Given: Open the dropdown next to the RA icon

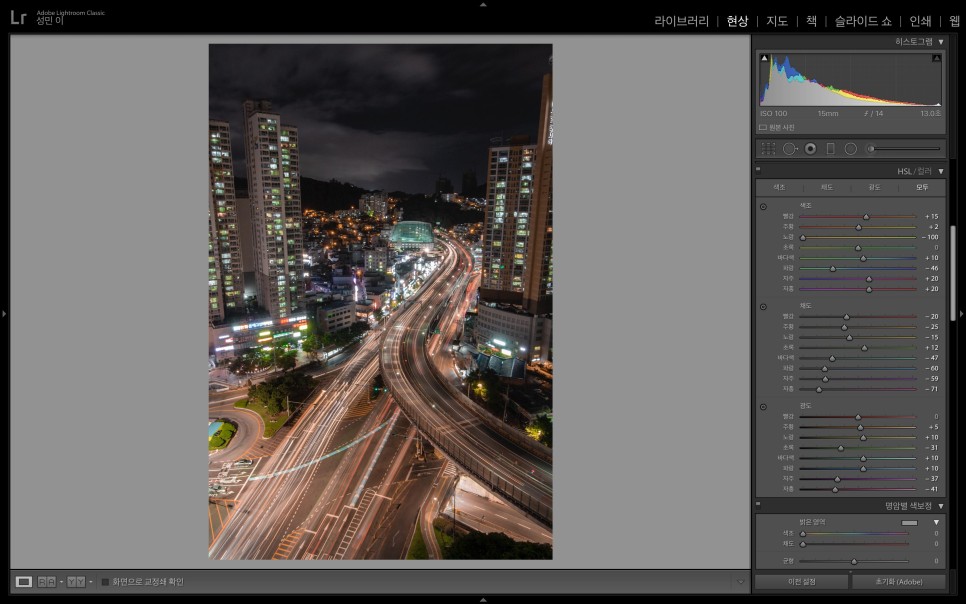Looking at the screenshot, I should (x=61, y=582).
